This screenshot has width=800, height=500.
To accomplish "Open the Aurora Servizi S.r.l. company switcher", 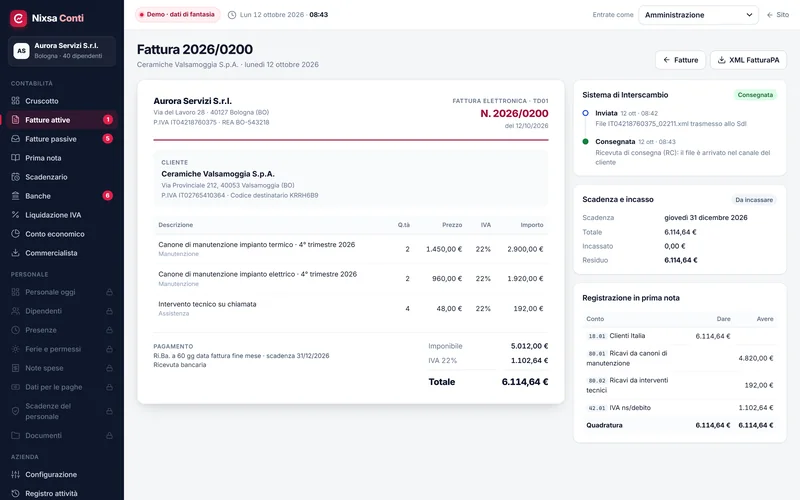I will point(62,51).
